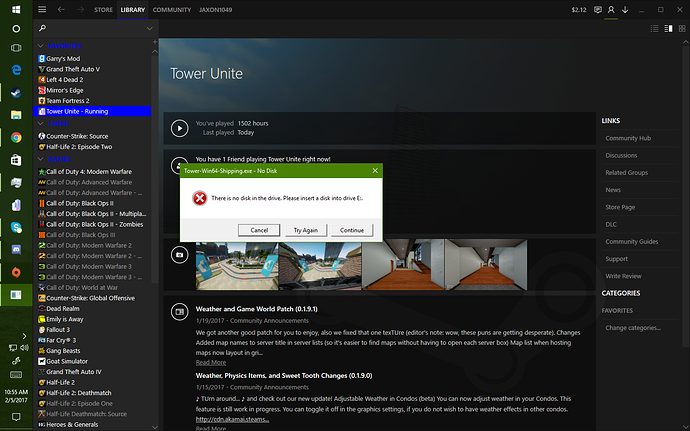
Task: Click Continue in the error dialog
Action: [352, 230]
